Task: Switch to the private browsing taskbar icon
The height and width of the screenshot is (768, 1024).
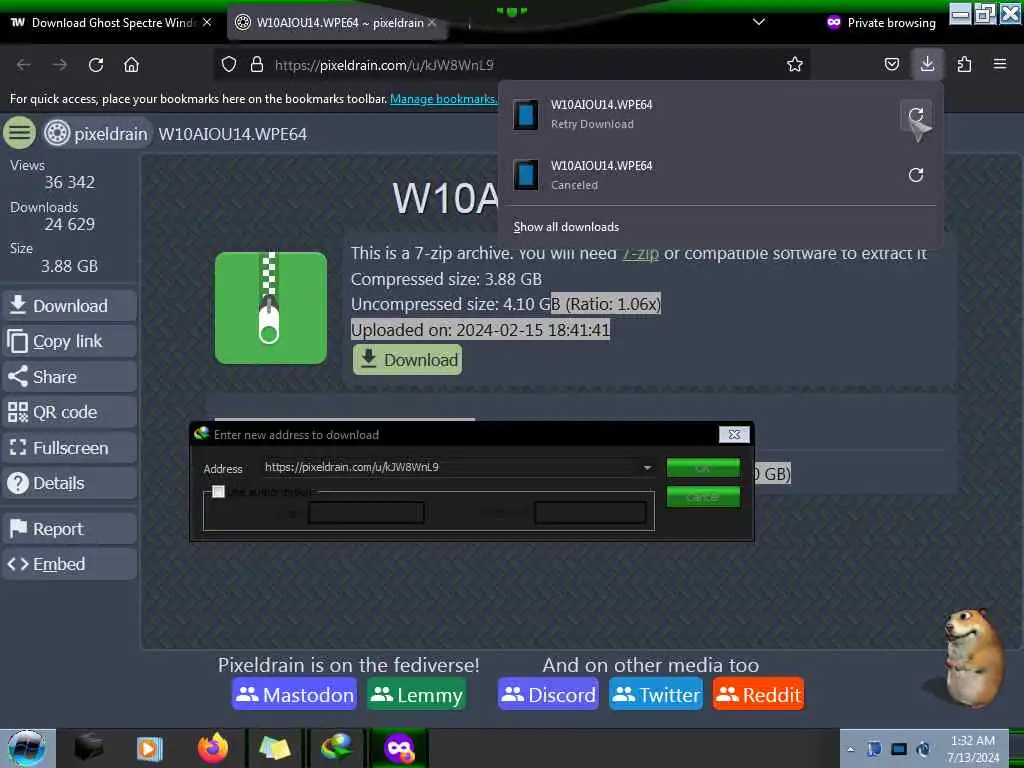Action: [399, 748]
